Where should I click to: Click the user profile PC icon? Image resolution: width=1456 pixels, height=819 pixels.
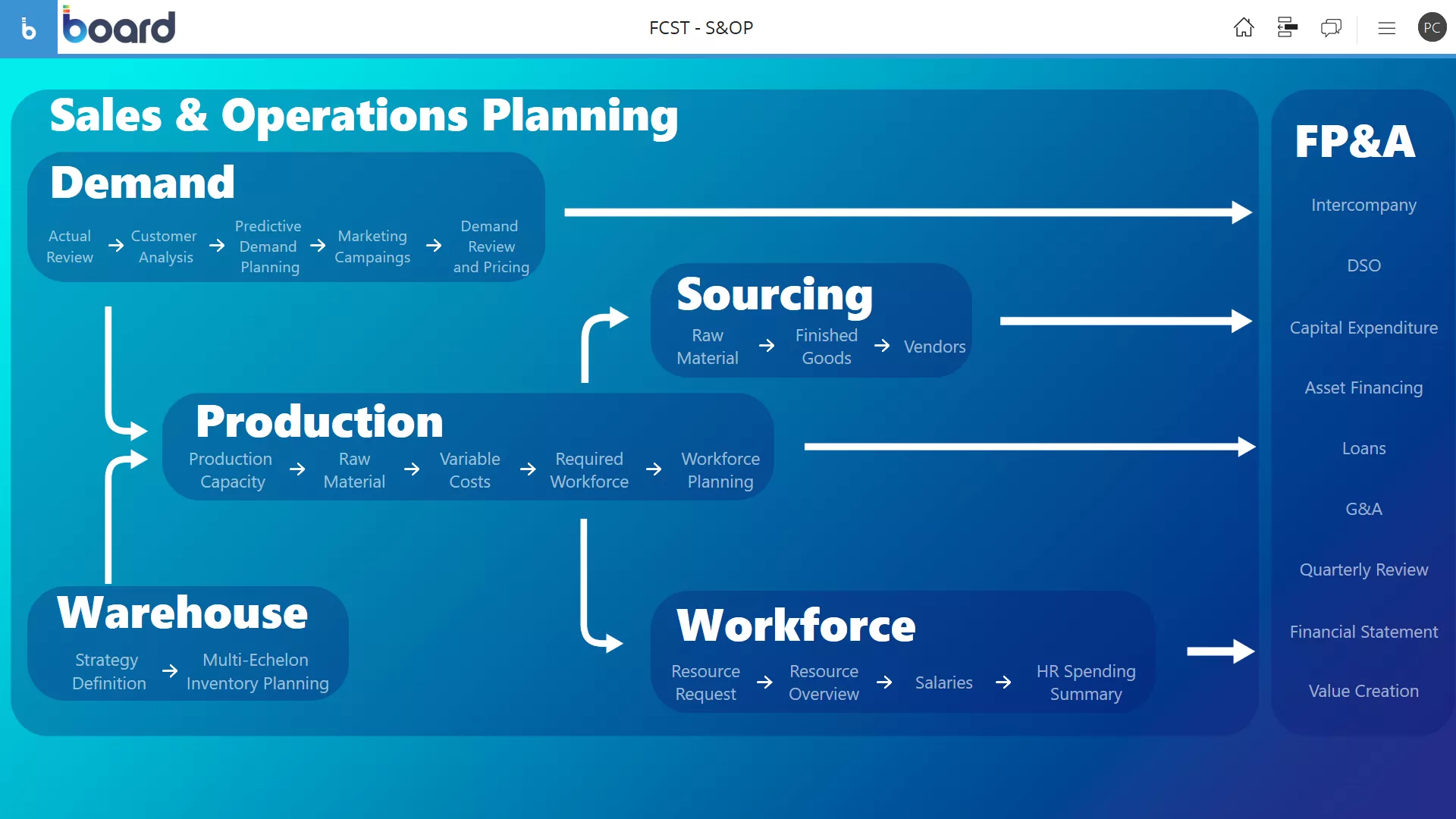(1432, 27)
